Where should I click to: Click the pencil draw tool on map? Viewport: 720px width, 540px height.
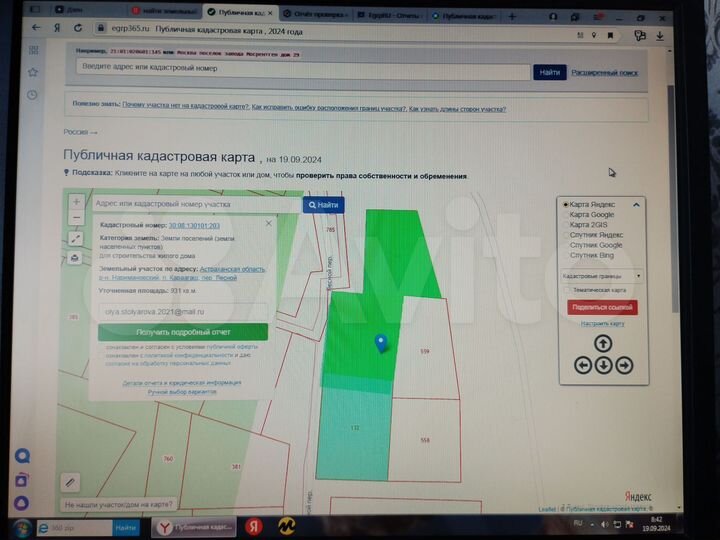click(70, 482)
